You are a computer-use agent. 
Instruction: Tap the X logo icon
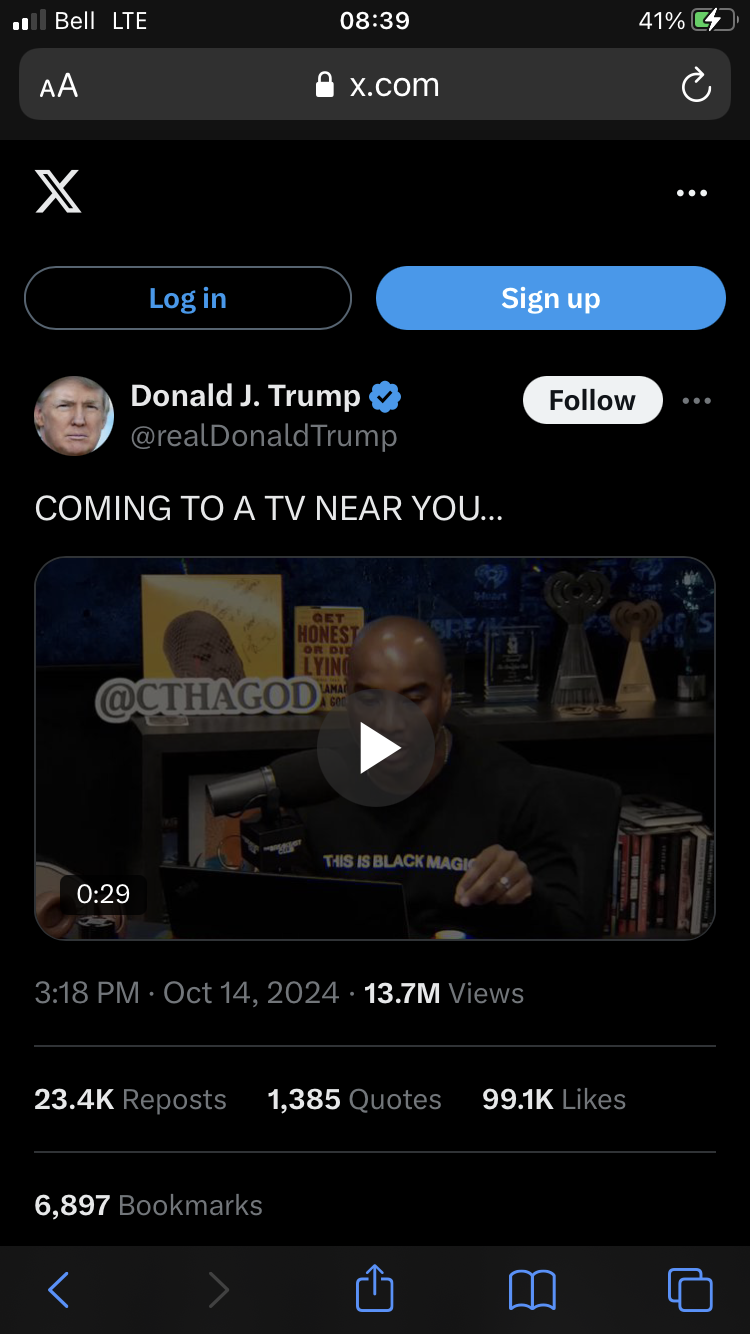coord(58,191)
